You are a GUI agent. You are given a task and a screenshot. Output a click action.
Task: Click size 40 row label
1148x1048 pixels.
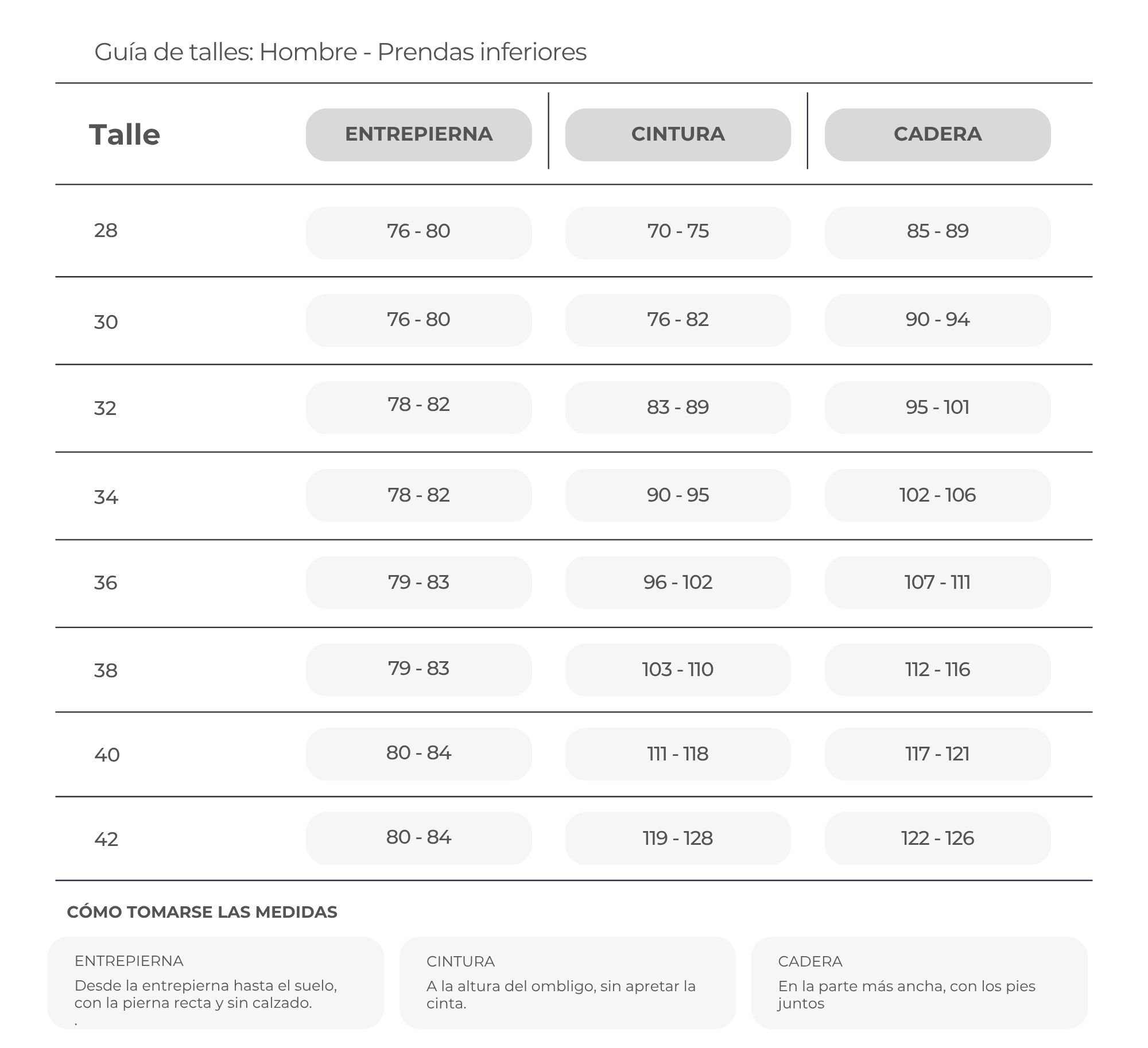tap(107, 754)
